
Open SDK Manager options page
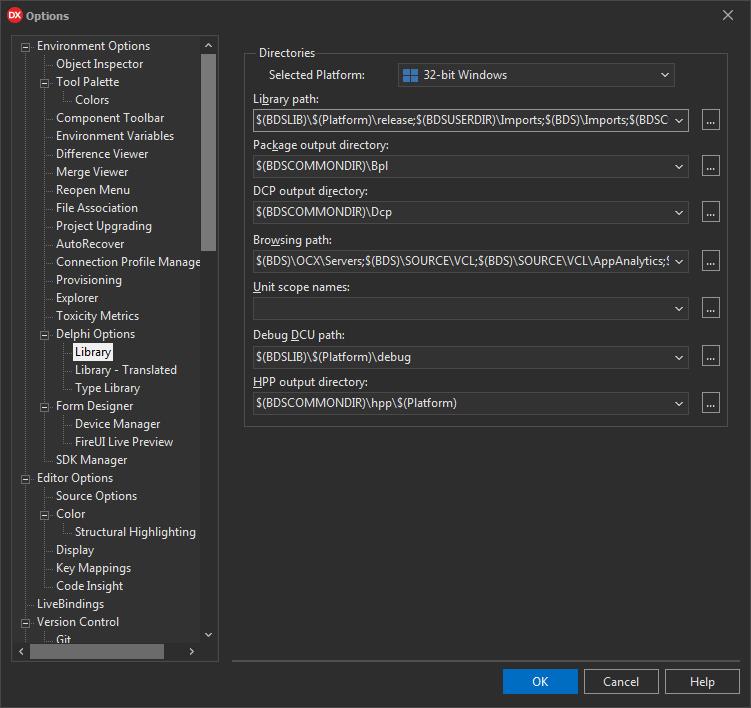91,460
